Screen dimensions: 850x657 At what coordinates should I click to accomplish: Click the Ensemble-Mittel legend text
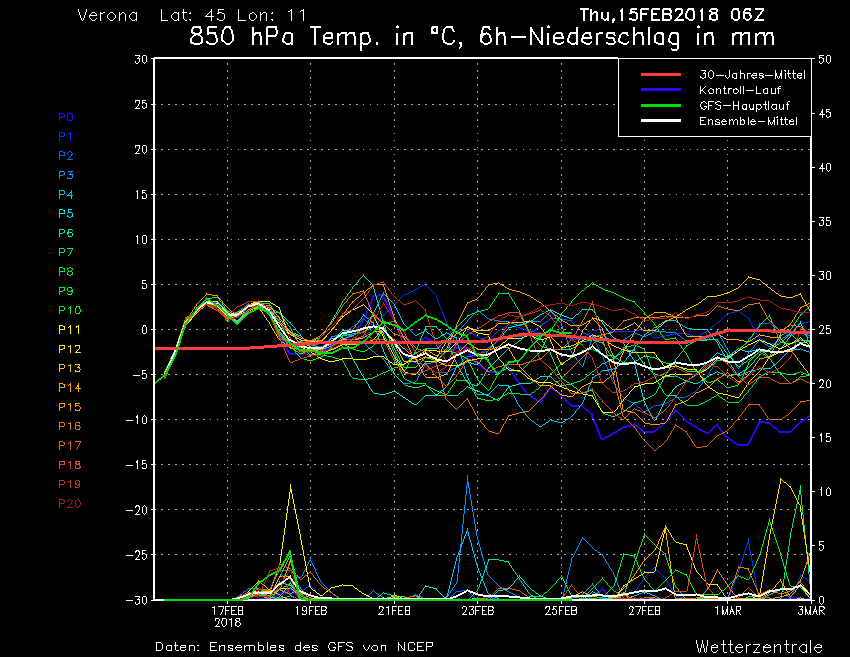coord(749,121)
